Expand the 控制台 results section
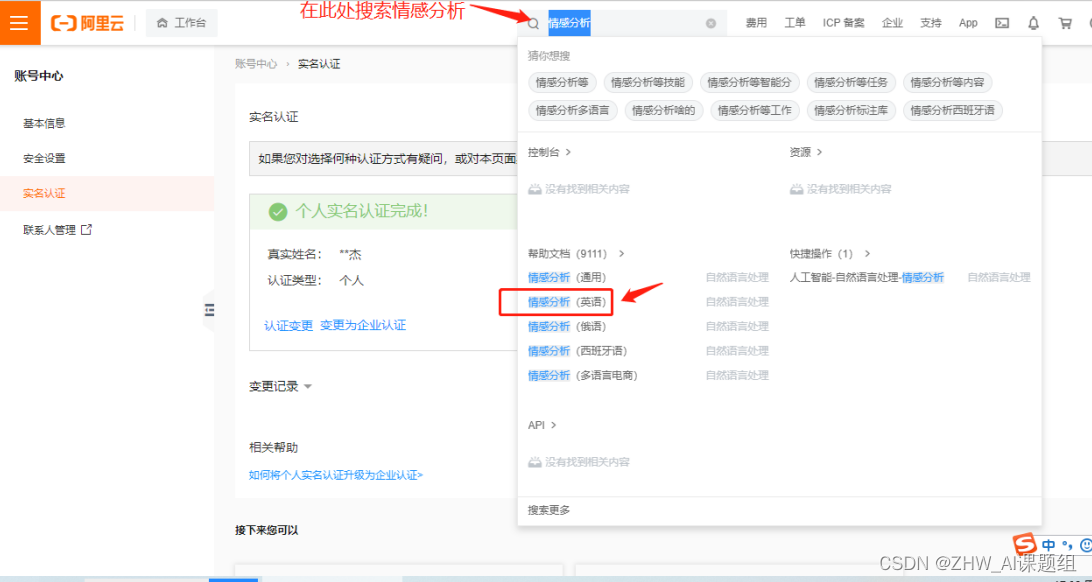 click(x=549, y=152)
